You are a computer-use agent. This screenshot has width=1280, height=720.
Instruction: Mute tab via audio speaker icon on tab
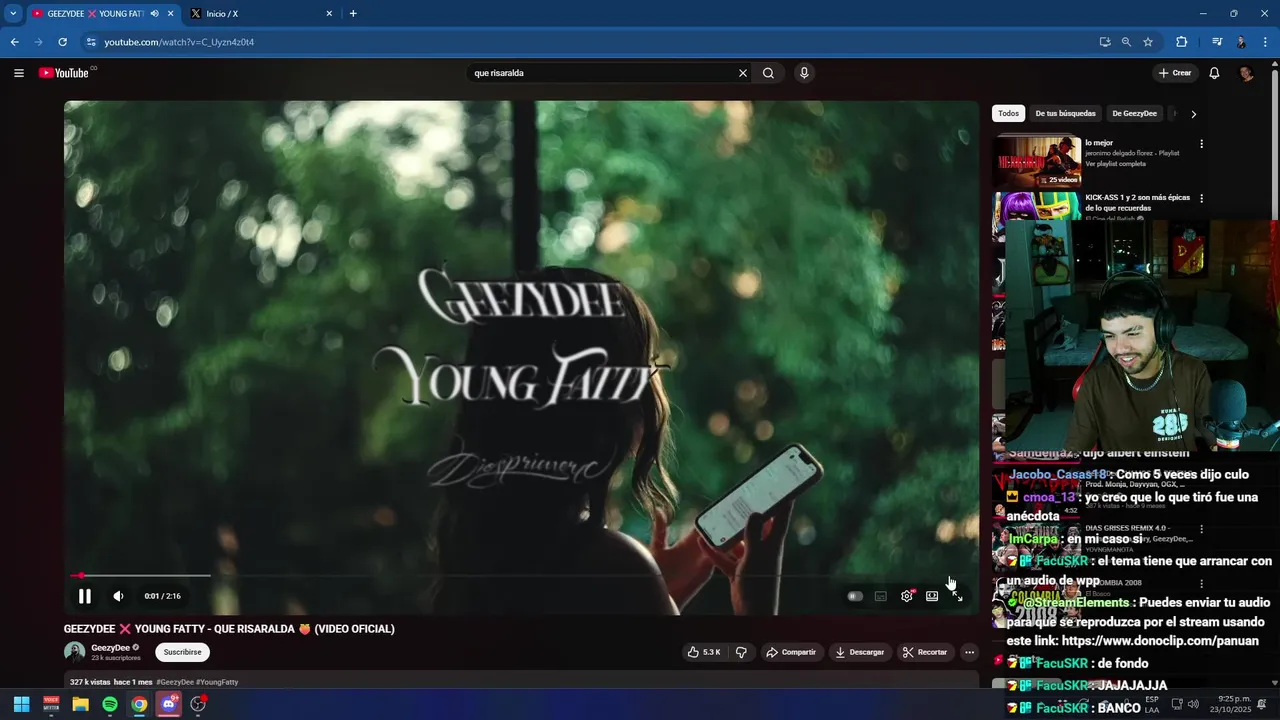pos(154,14)
